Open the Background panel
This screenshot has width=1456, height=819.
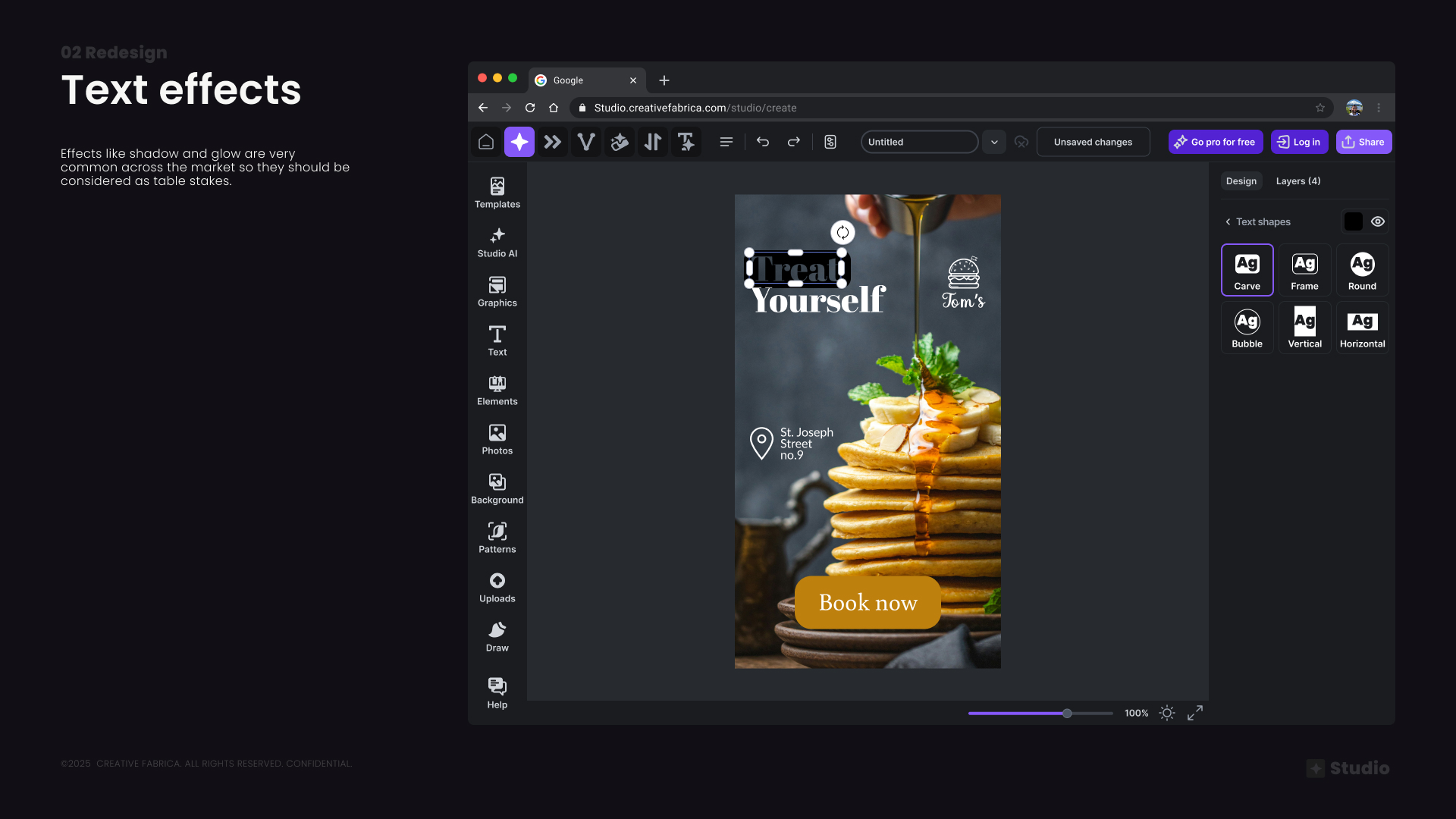(x=497, y=488)
